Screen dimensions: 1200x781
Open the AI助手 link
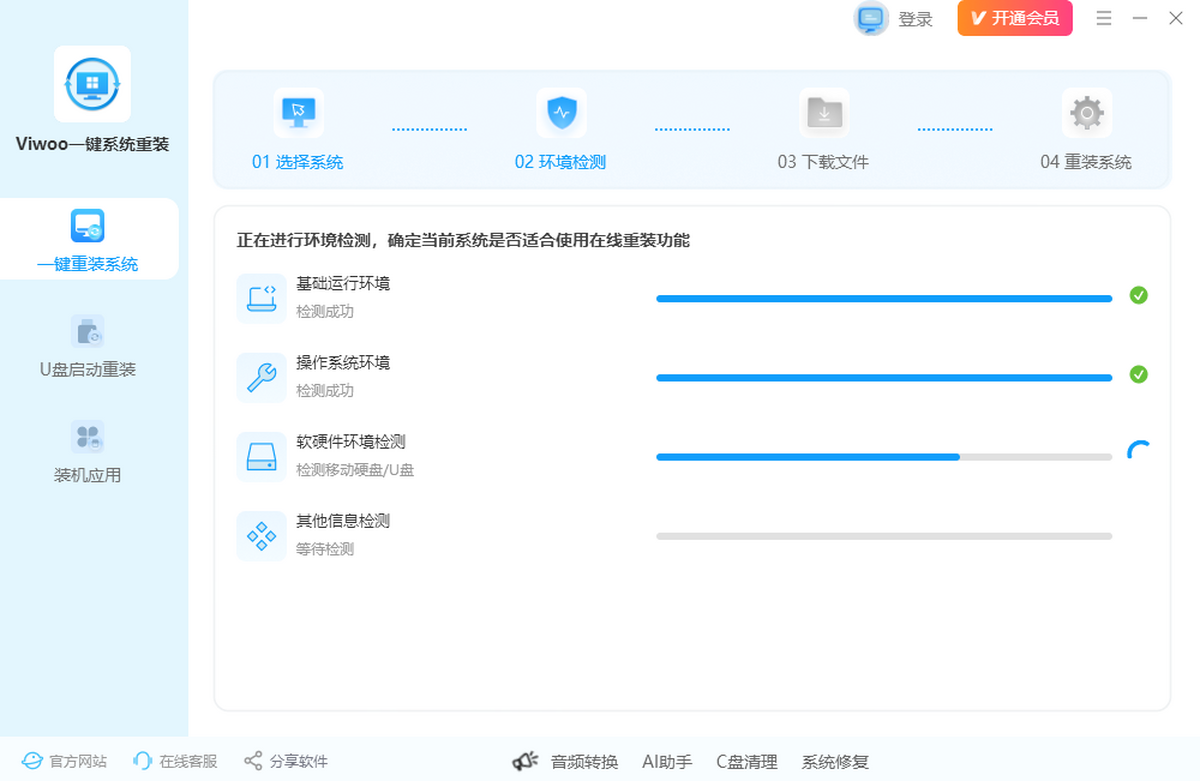[667, 762]
